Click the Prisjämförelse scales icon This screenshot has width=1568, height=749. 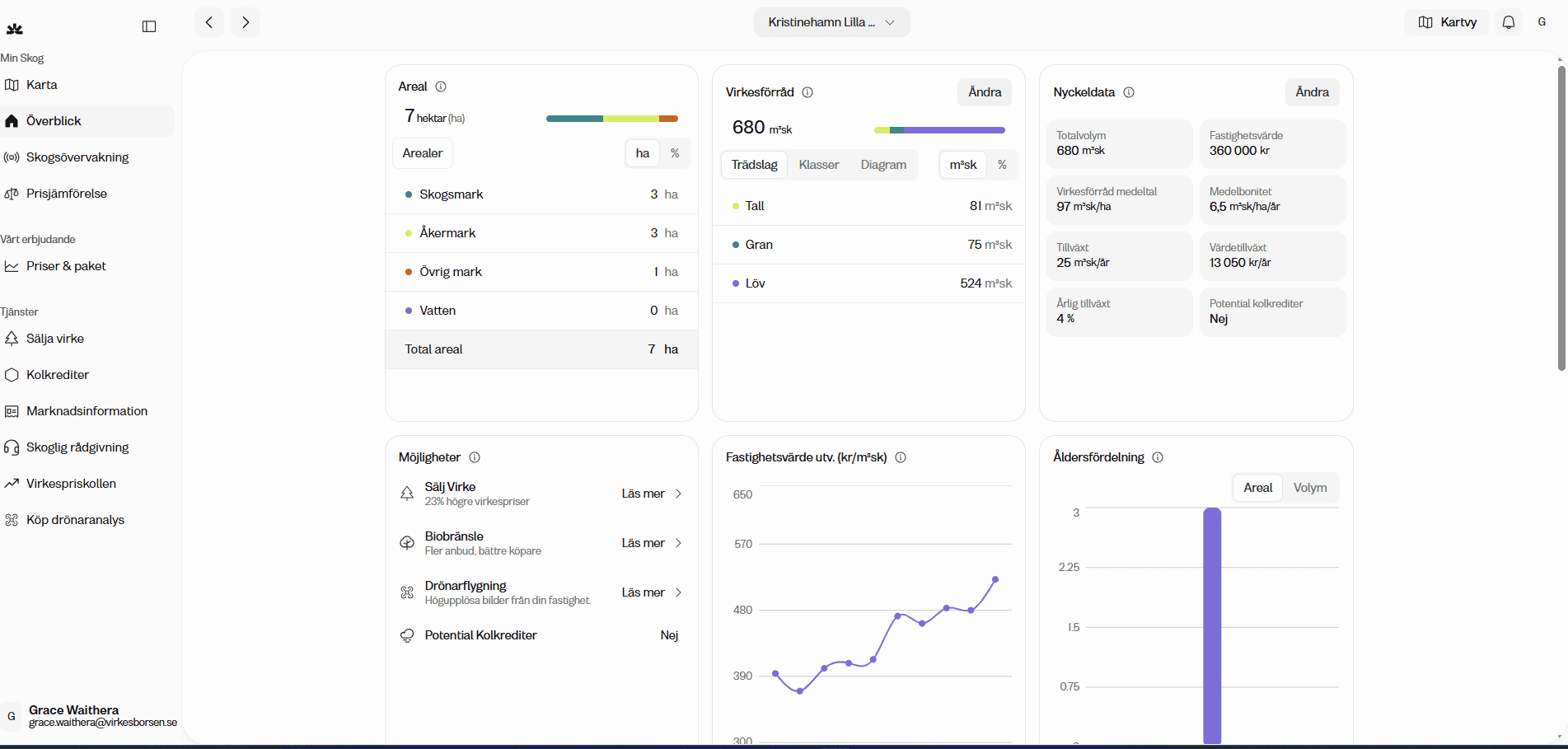pyautogui.click(x=12, y=194)
